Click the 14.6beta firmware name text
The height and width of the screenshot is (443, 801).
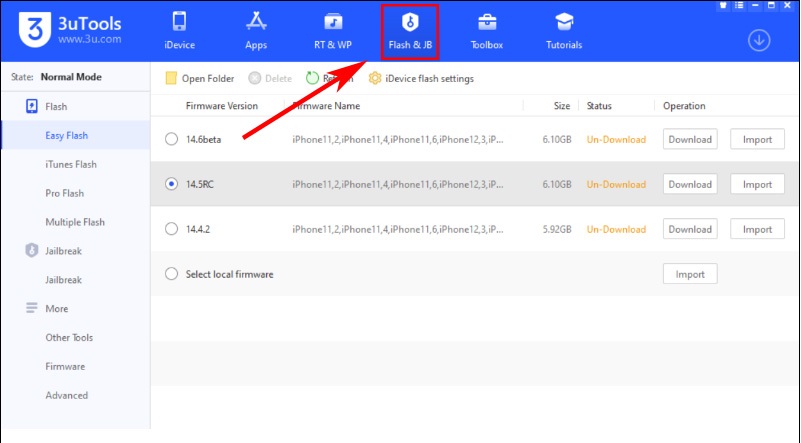397,139
